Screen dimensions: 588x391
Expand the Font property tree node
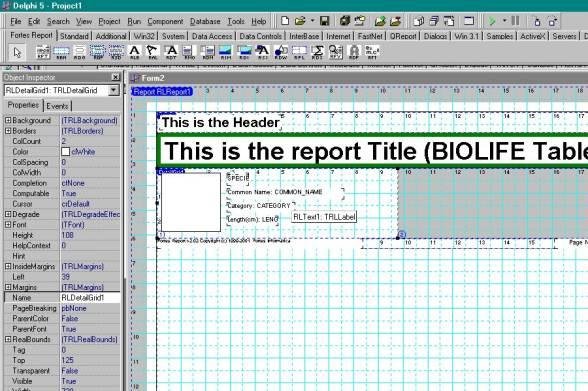[8, 225]
